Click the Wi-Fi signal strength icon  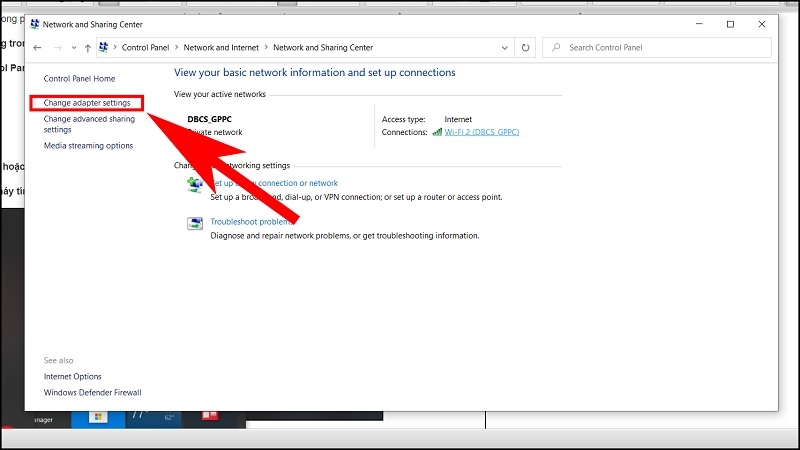click(x=437, y=132)
